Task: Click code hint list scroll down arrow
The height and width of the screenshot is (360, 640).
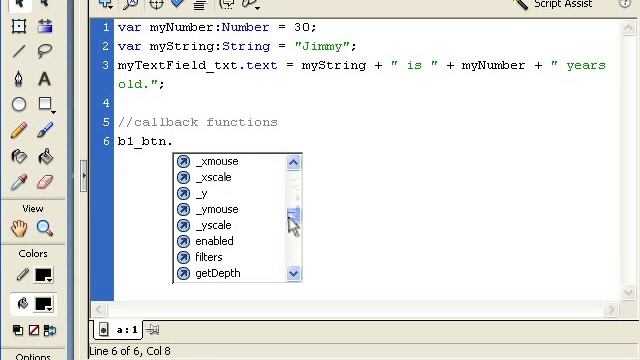Action: point(293,273)
